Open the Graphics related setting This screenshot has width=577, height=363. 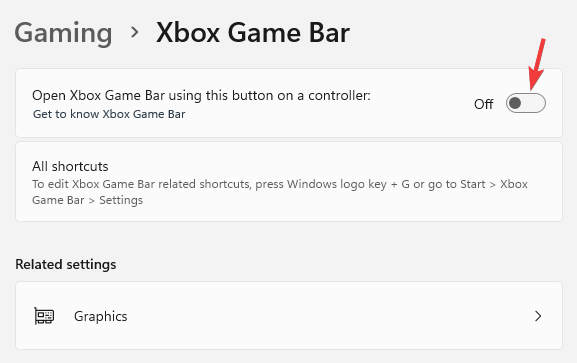click(288, 316)
